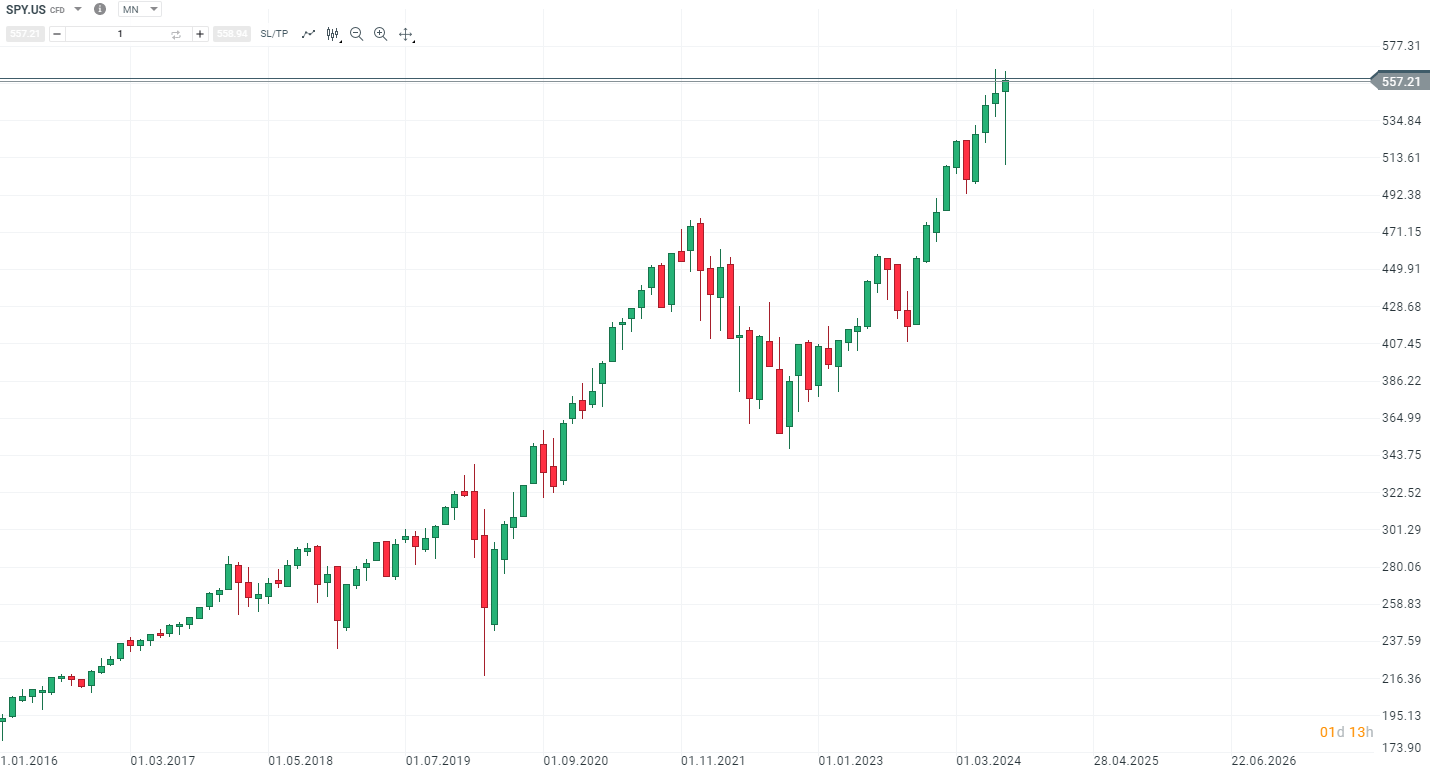1433x773 pixels.
Task: Click the 216.36 price axis label
Action: click(1401, 679)
